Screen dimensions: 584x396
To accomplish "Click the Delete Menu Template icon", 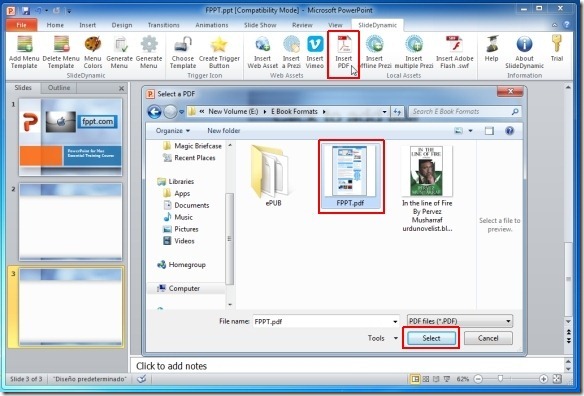I will (61, 44).
